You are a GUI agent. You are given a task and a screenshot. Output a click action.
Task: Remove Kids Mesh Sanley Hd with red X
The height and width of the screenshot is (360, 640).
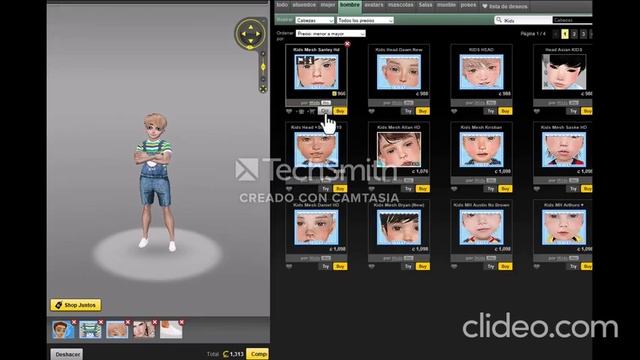pos(347,44)
